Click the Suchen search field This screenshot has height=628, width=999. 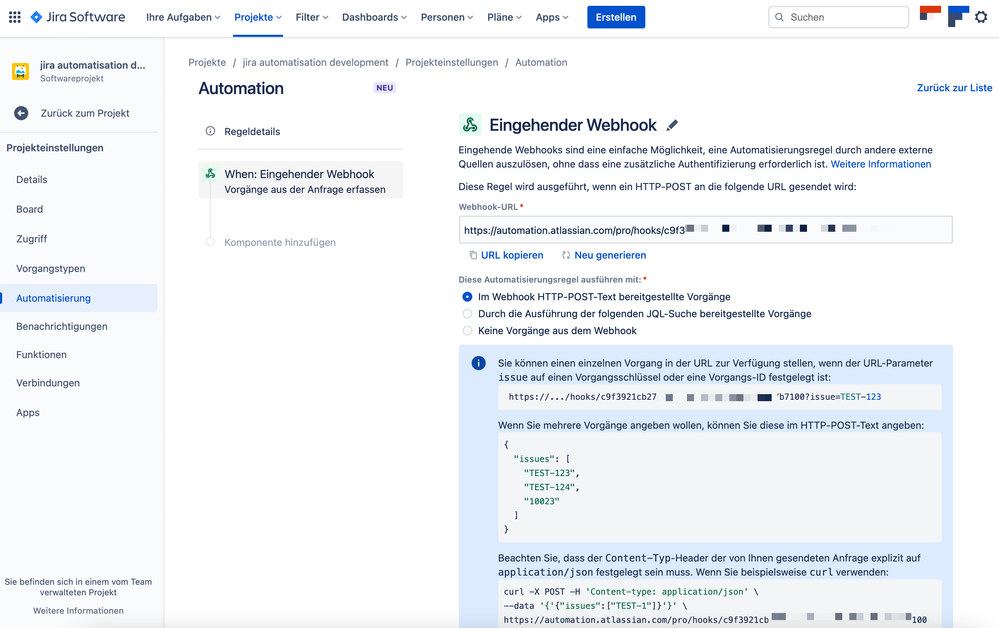838,17
